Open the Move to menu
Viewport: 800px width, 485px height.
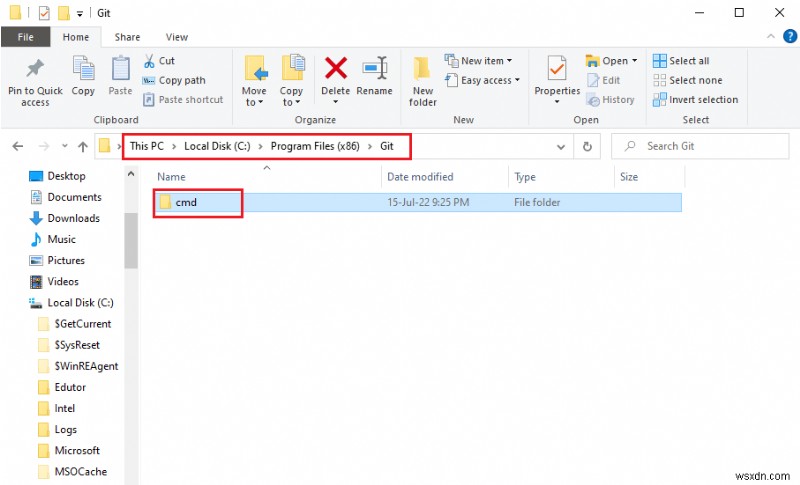254,82
